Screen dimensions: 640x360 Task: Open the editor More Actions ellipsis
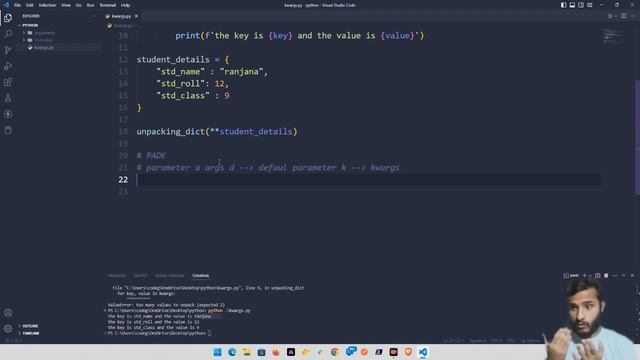tap(633, 16)
